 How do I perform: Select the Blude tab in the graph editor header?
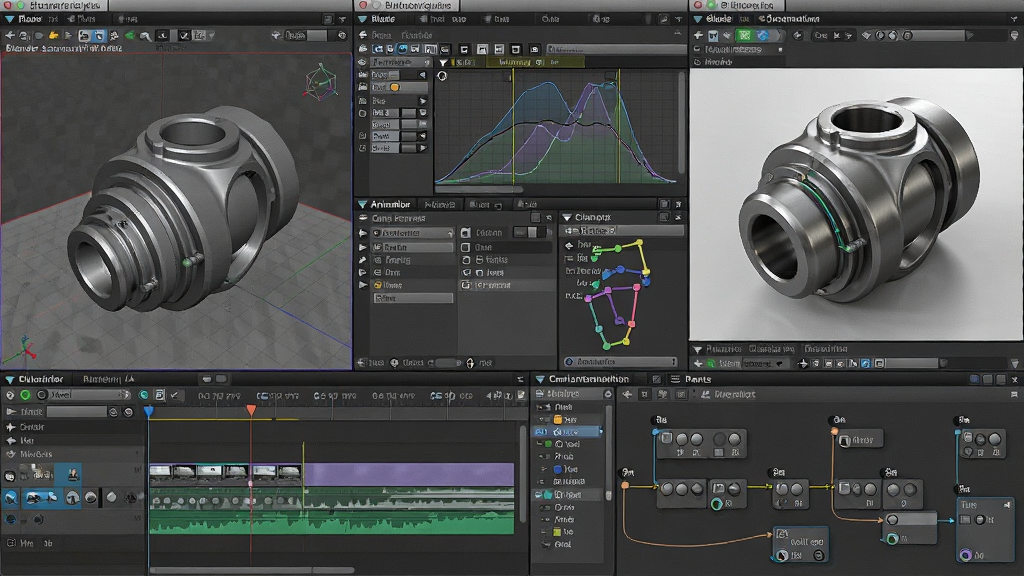[383, 20]
